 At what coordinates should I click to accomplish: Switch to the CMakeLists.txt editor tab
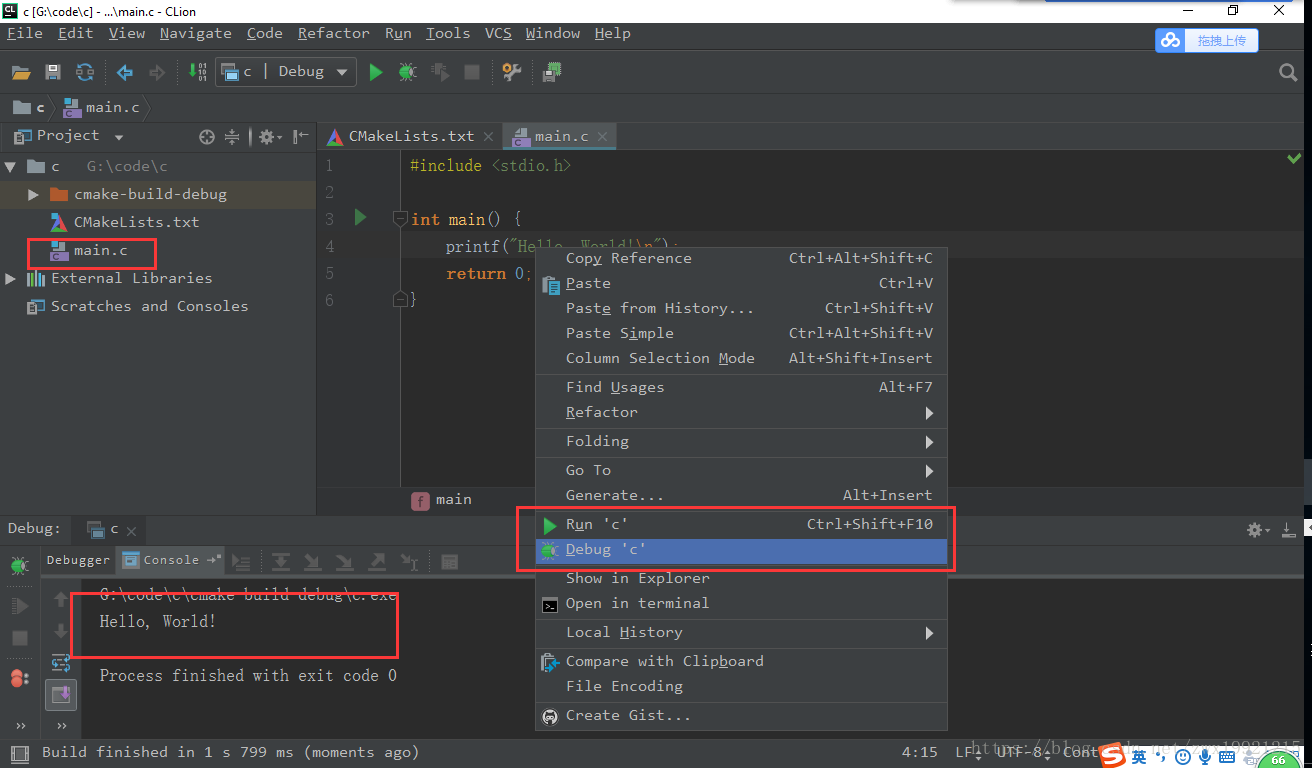(410, 136)
